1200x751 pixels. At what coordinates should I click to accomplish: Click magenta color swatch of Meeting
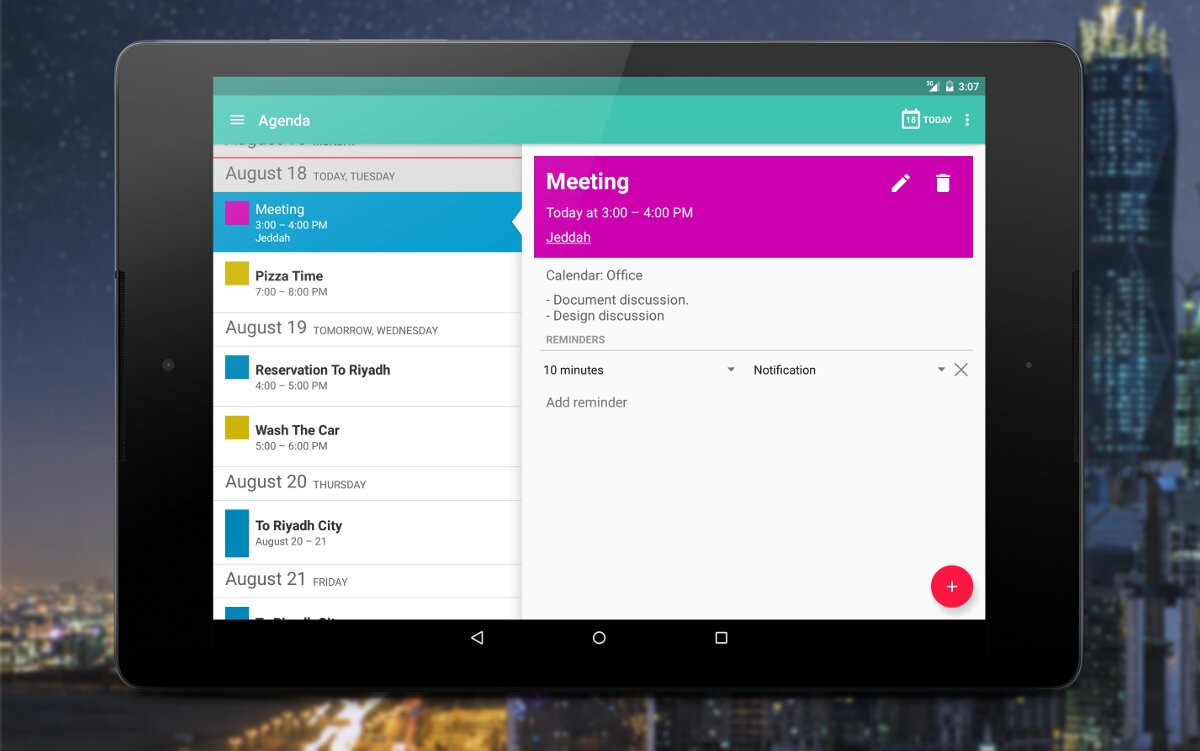tap(237, 213)
